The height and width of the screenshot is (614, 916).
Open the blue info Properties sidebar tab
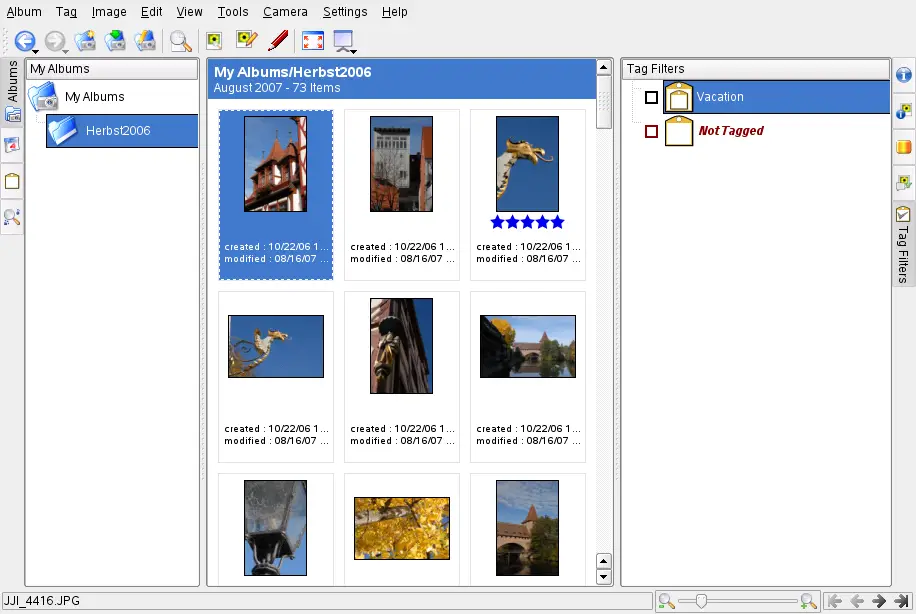point(904,76)
